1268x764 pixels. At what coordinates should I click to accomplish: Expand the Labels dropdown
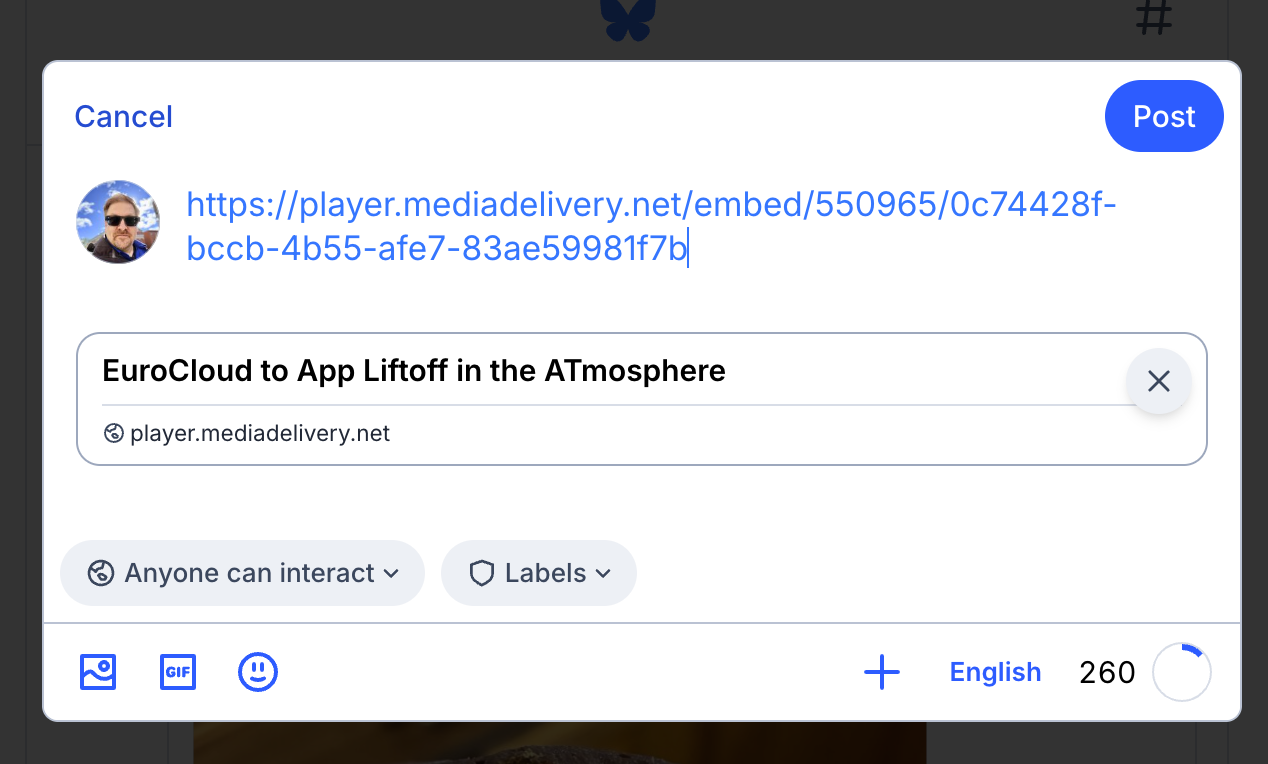pos(539,573)
